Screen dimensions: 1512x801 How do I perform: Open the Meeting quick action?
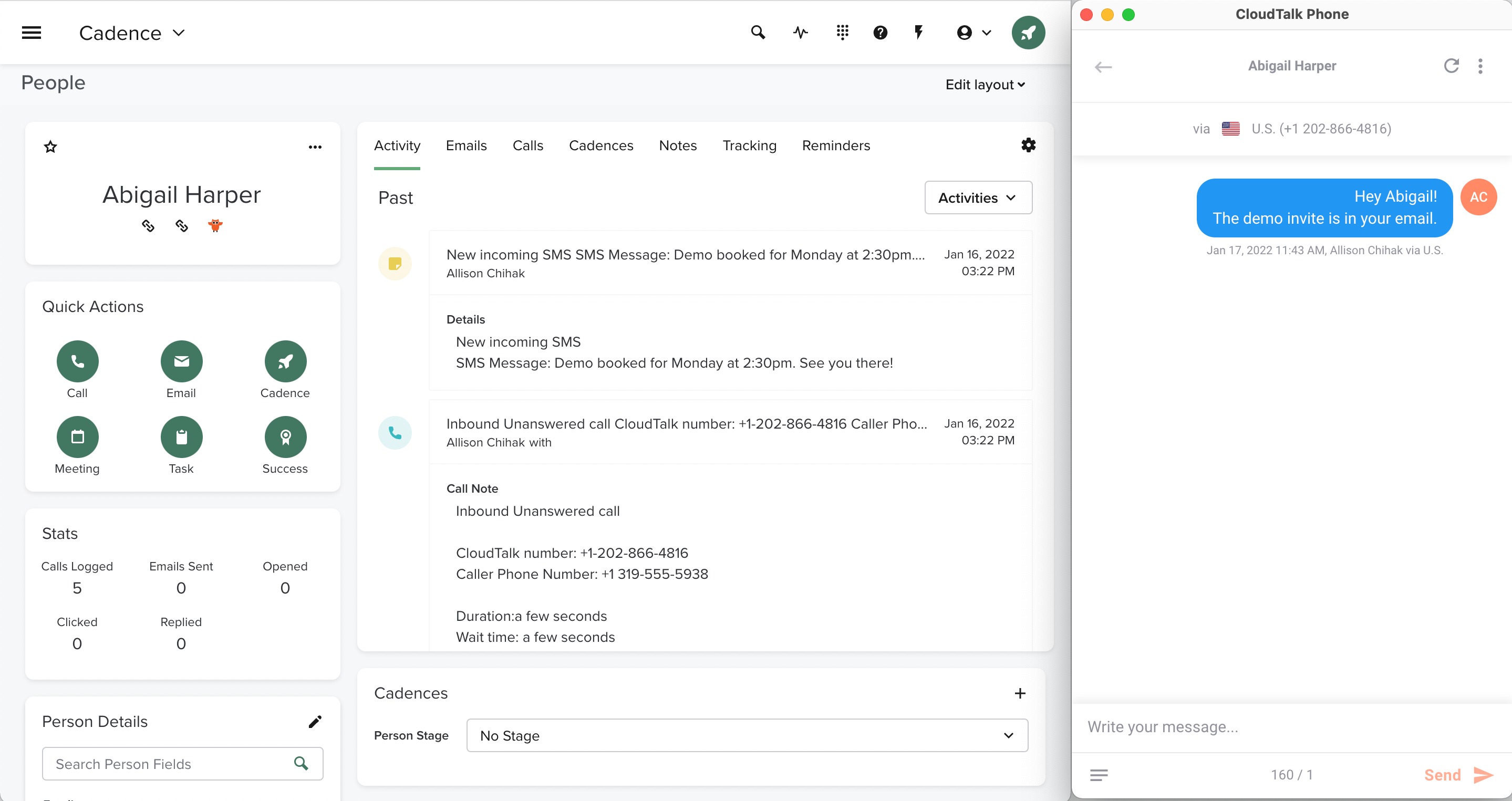tap(77, 437)
